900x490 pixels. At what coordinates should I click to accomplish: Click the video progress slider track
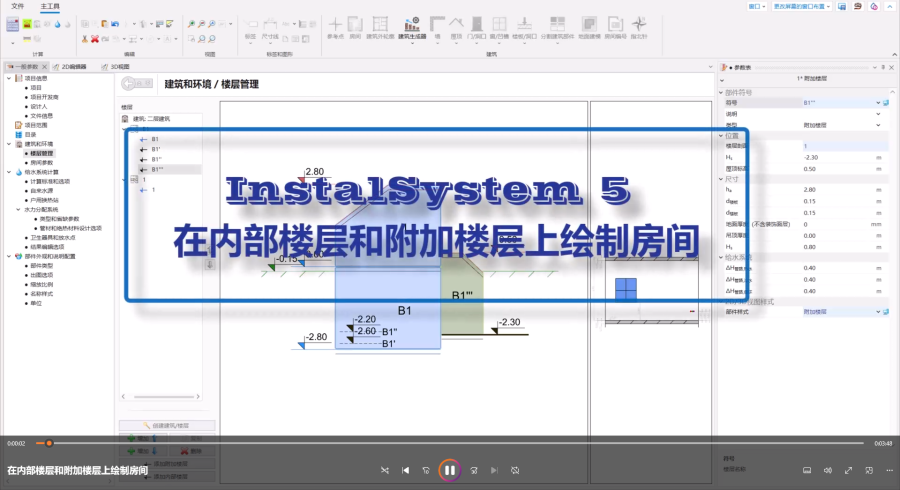coord(450,443)
